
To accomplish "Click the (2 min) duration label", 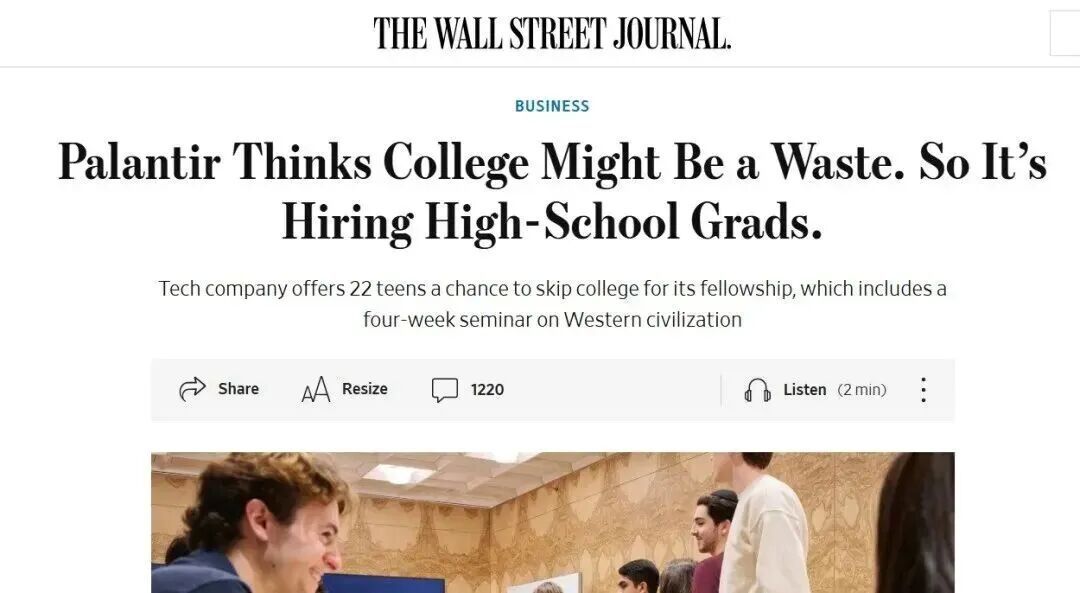I will coord(862,390).
